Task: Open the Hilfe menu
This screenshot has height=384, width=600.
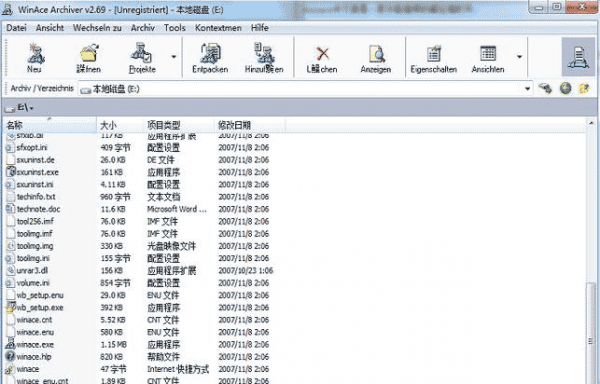Action: point(260,28)
